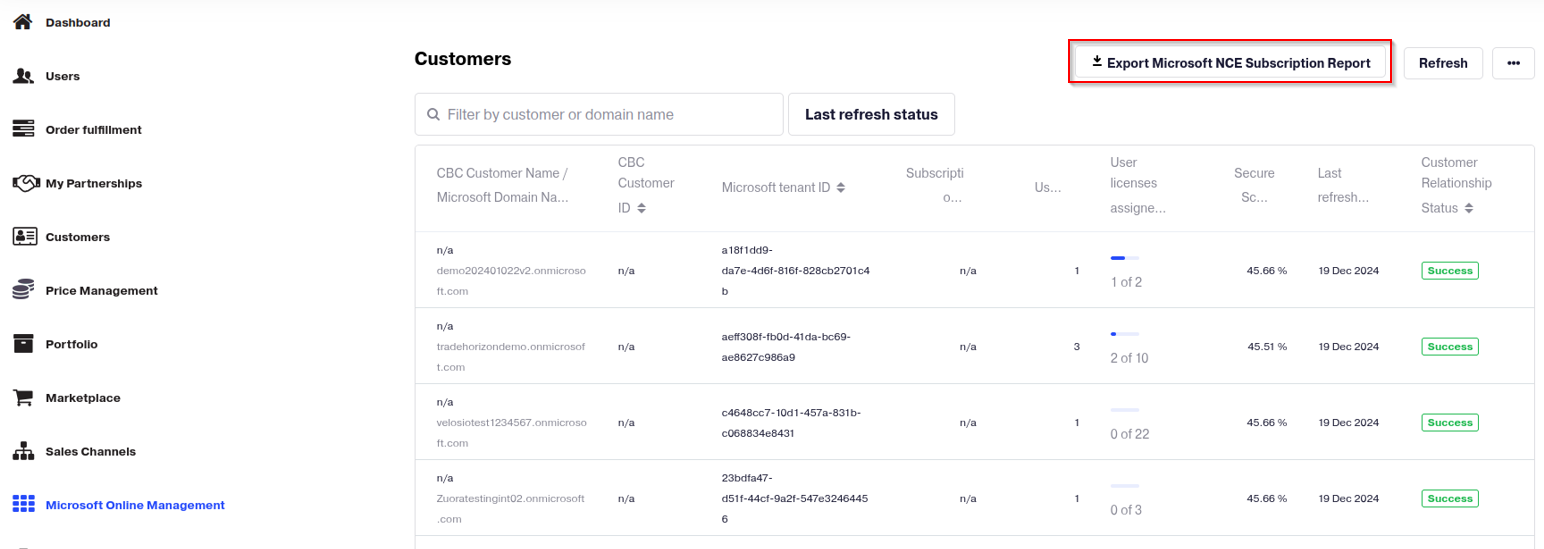Click the download icon in Export button
Viewport: 1544px width, 549px height.
click(x=1097, y=62)
